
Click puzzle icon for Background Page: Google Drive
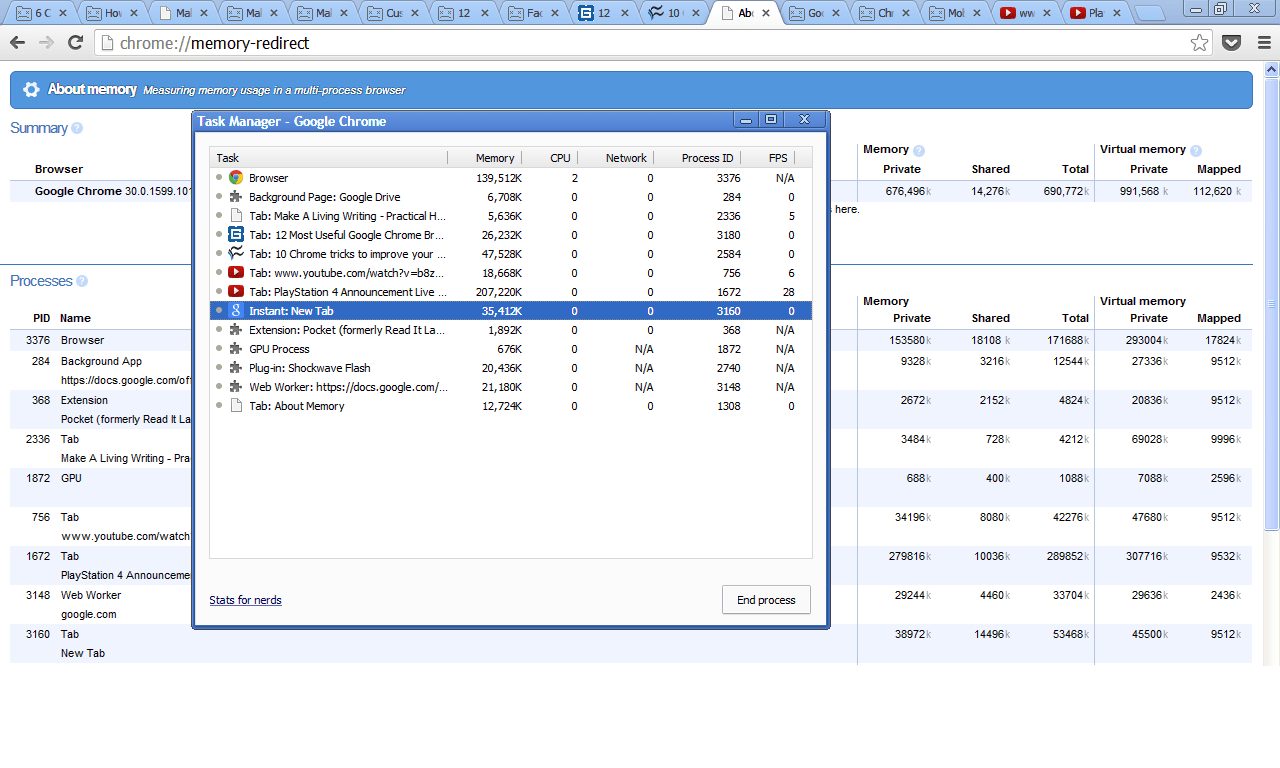(x=236, y=197)
